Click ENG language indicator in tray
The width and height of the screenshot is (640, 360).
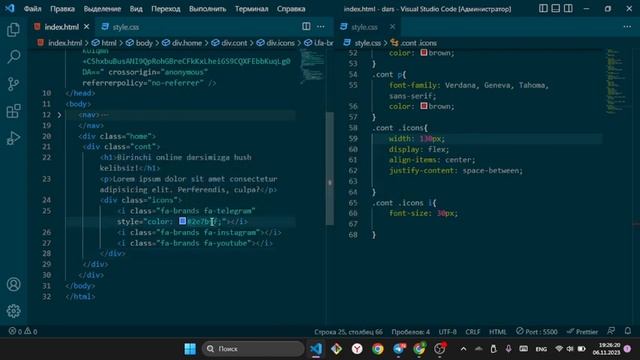[541, 349]
